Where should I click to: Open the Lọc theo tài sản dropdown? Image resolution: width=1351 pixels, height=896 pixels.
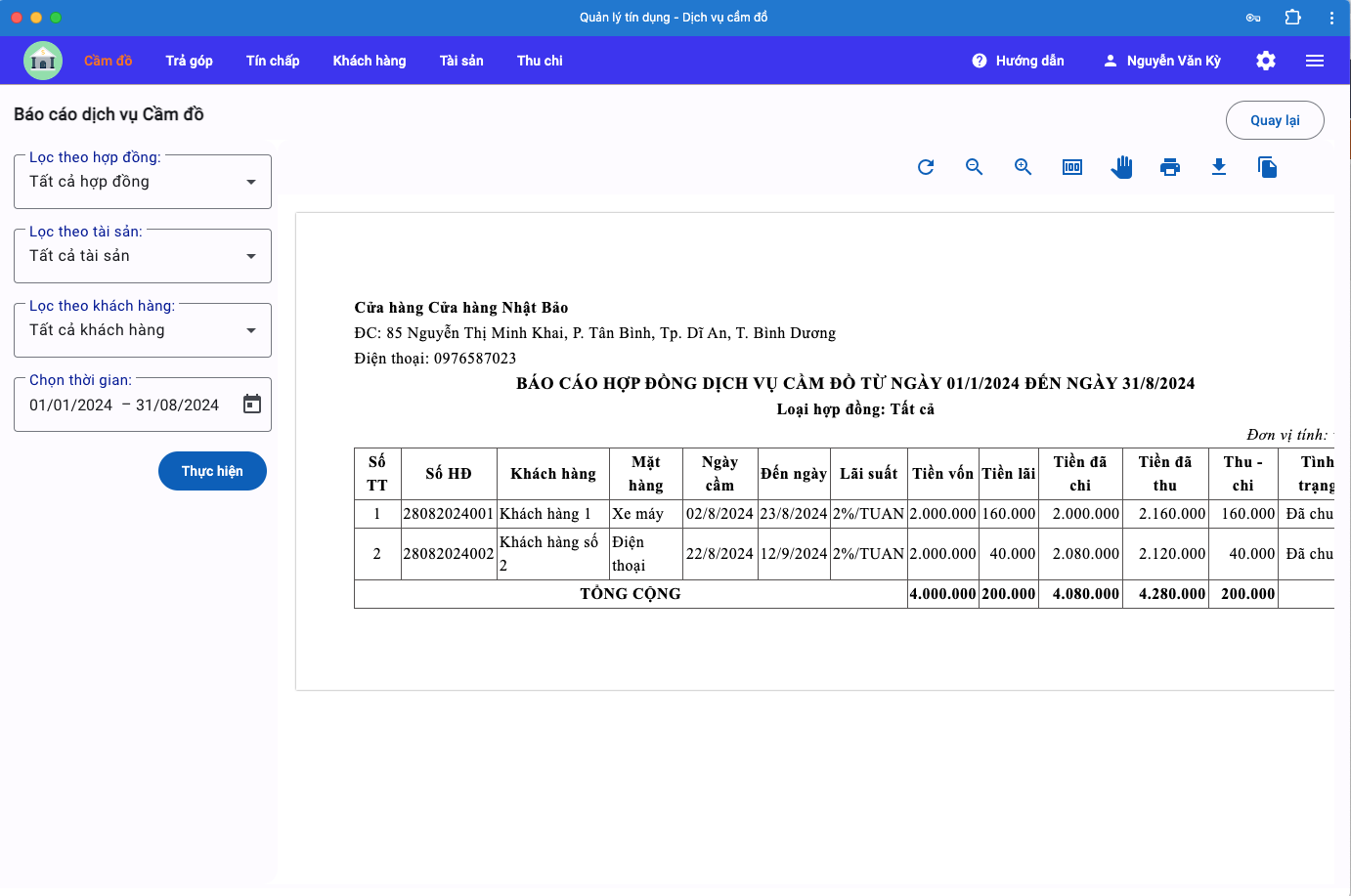click(143, 256)
